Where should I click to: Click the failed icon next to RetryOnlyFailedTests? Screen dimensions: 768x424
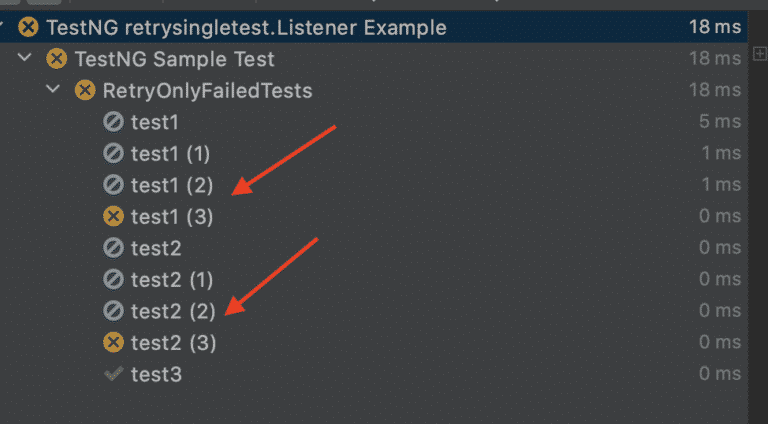click(x=85, y=90)
